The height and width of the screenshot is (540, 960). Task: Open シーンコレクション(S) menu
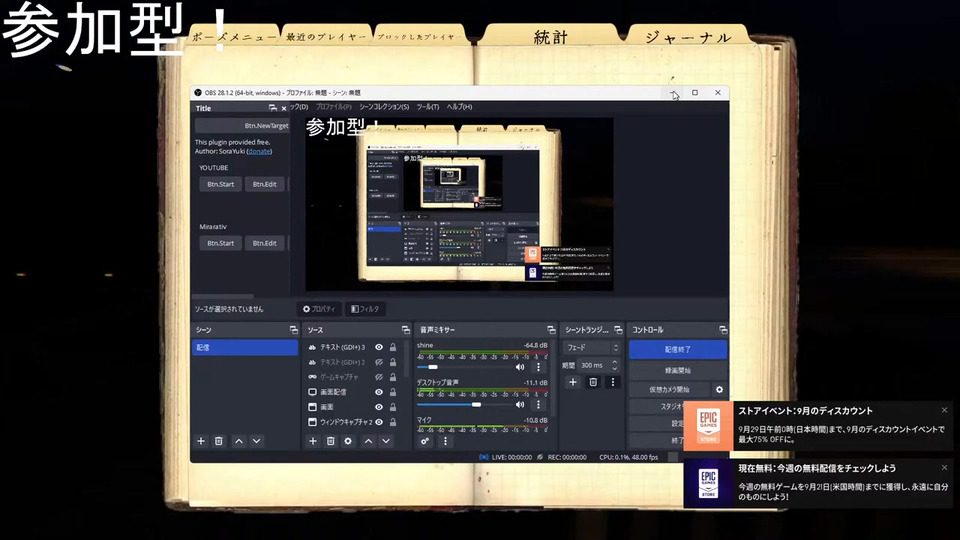click(384, 107)
